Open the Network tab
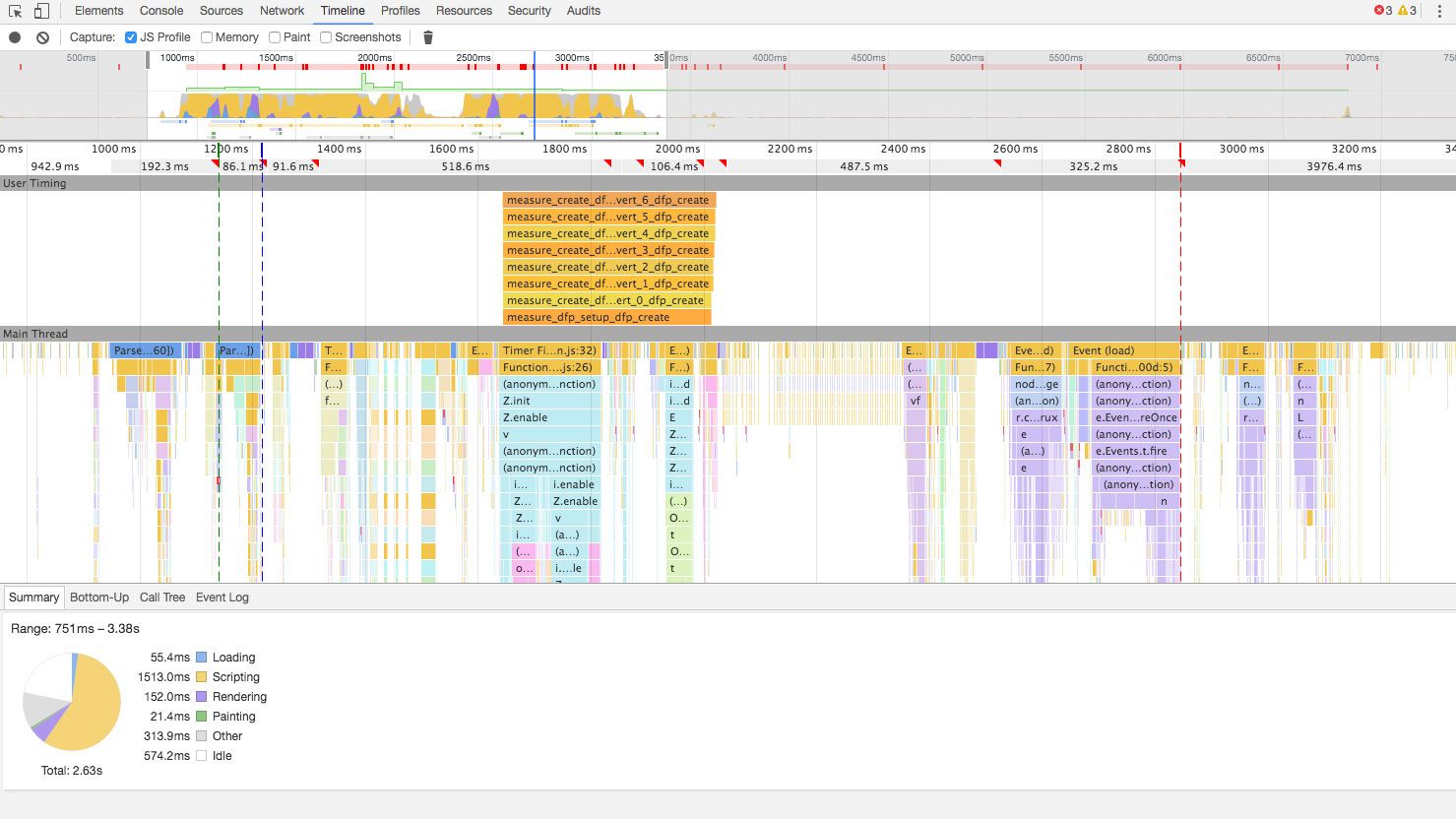This screenshot has width=1456, height=819. click(x=283, y=11)
